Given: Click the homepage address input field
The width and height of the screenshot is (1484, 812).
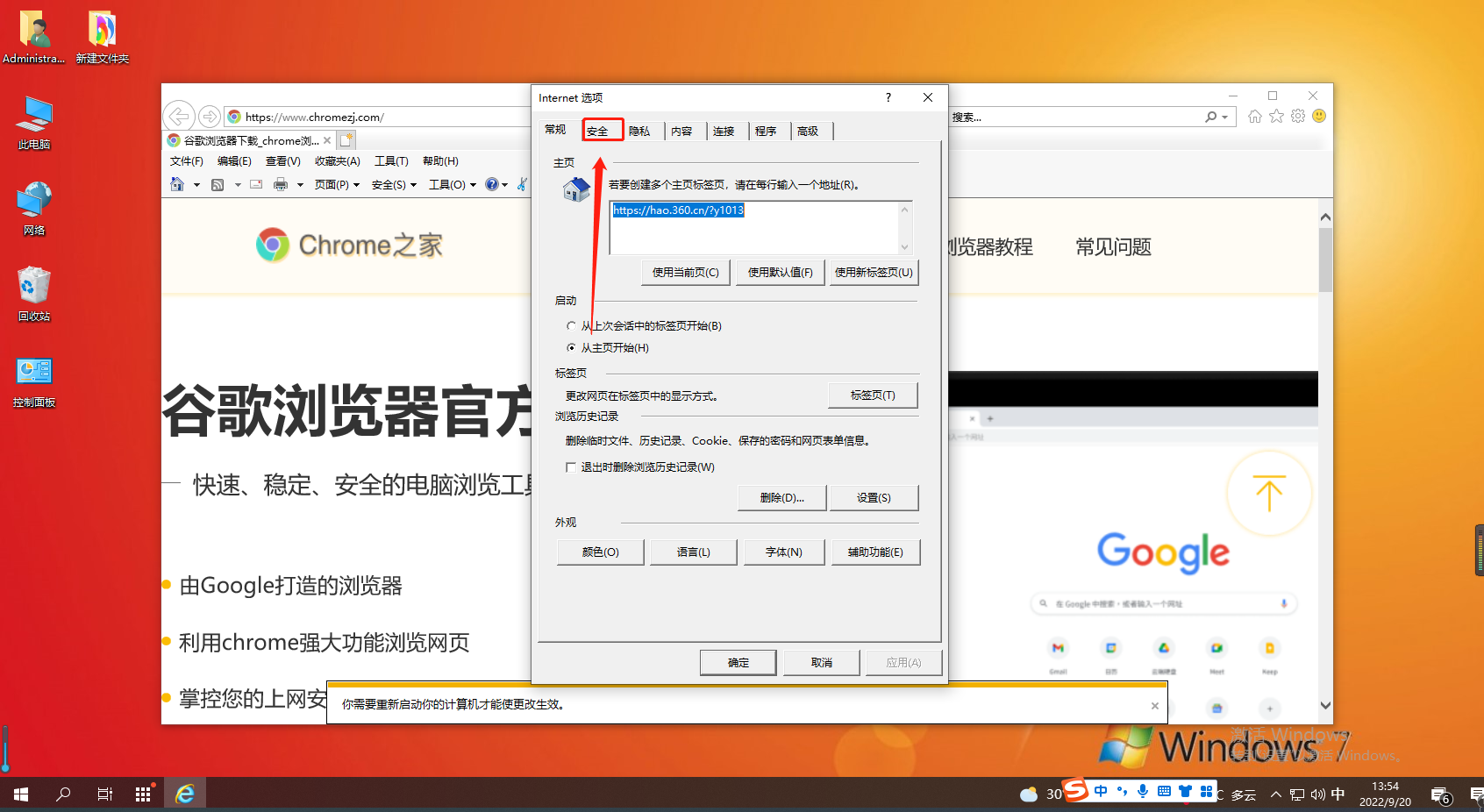Looking at the screenshot, I should pos(759,228).
